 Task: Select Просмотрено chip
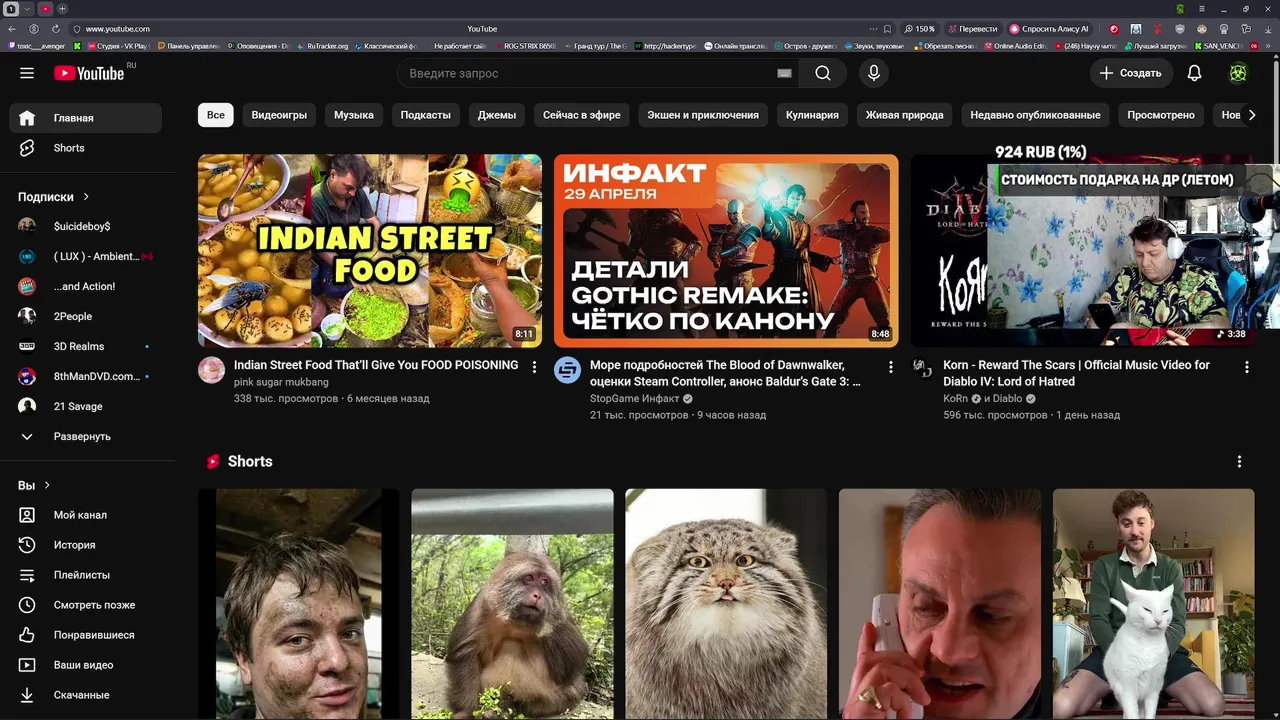click(x=1161, y=115)
